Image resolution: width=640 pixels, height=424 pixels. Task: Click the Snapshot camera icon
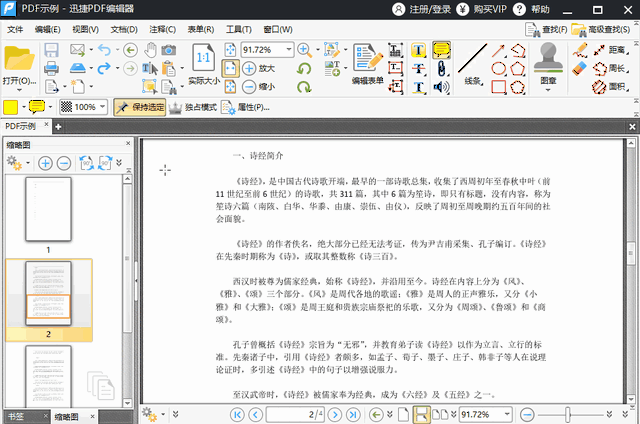click(169, 50)
